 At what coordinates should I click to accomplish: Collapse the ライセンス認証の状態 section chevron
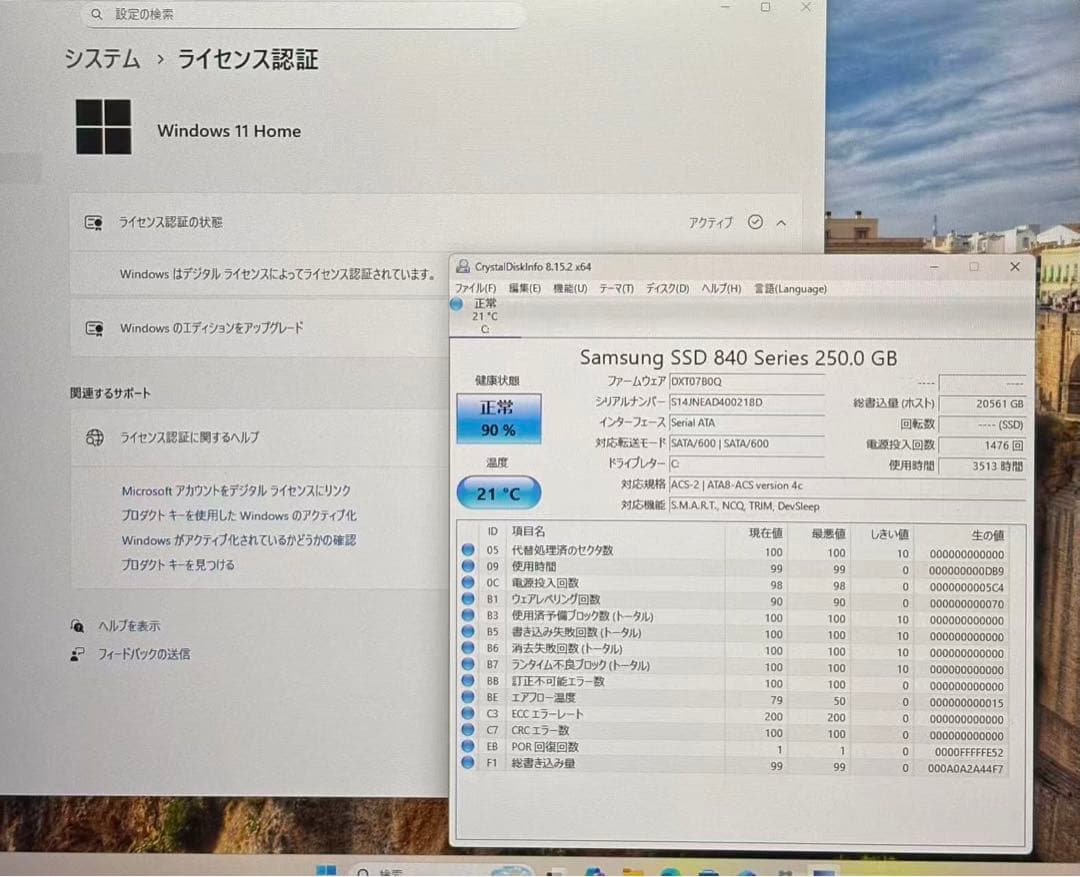(x=783, y=222)
